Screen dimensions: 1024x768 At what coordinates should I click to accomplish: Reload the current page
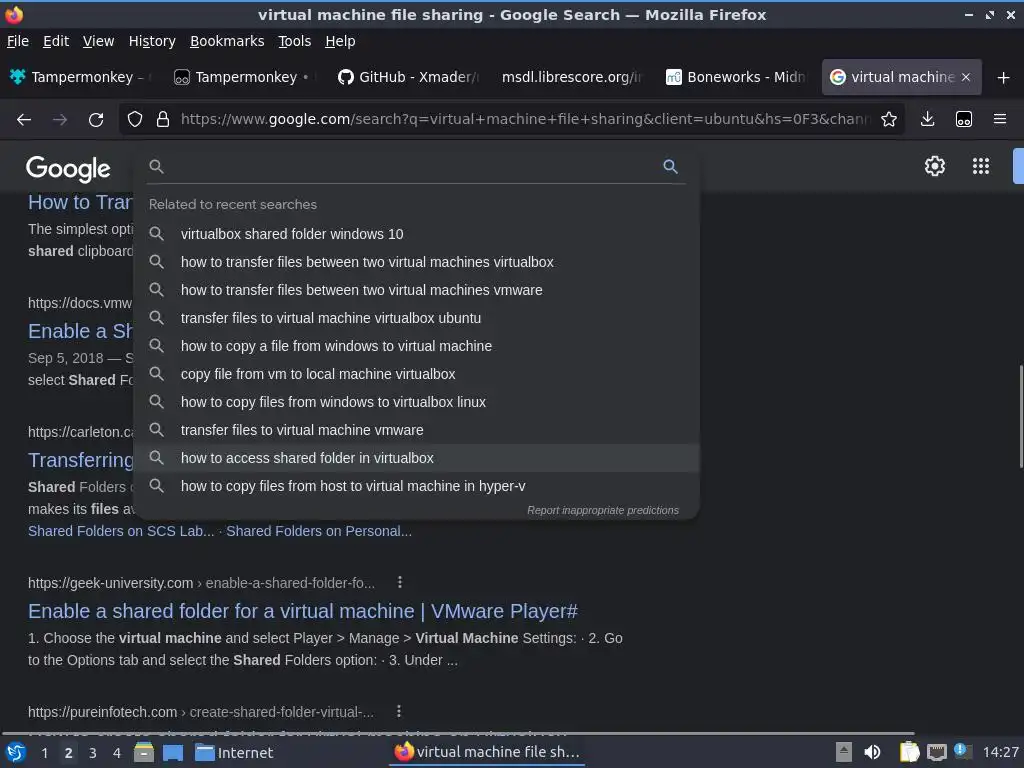click(x=96, y=120)
